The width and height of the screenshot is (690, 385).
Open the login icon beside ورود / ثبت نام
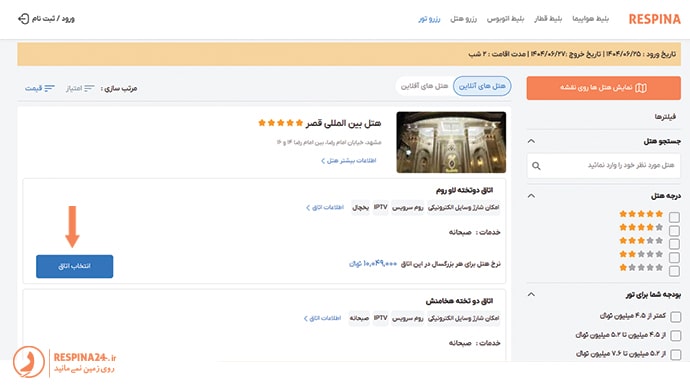23,19
